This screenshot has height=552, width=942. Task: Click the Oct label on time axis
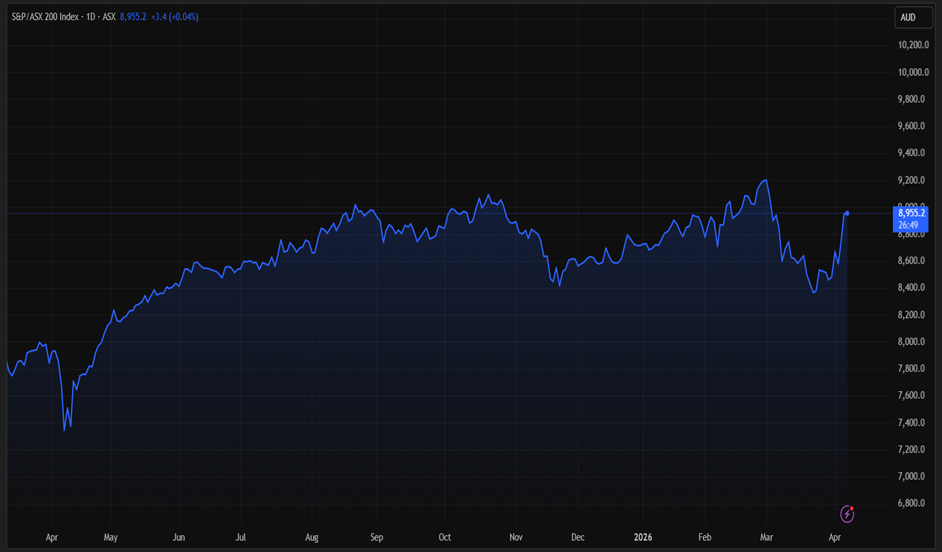pyautogui.click(x=445, y=537)
